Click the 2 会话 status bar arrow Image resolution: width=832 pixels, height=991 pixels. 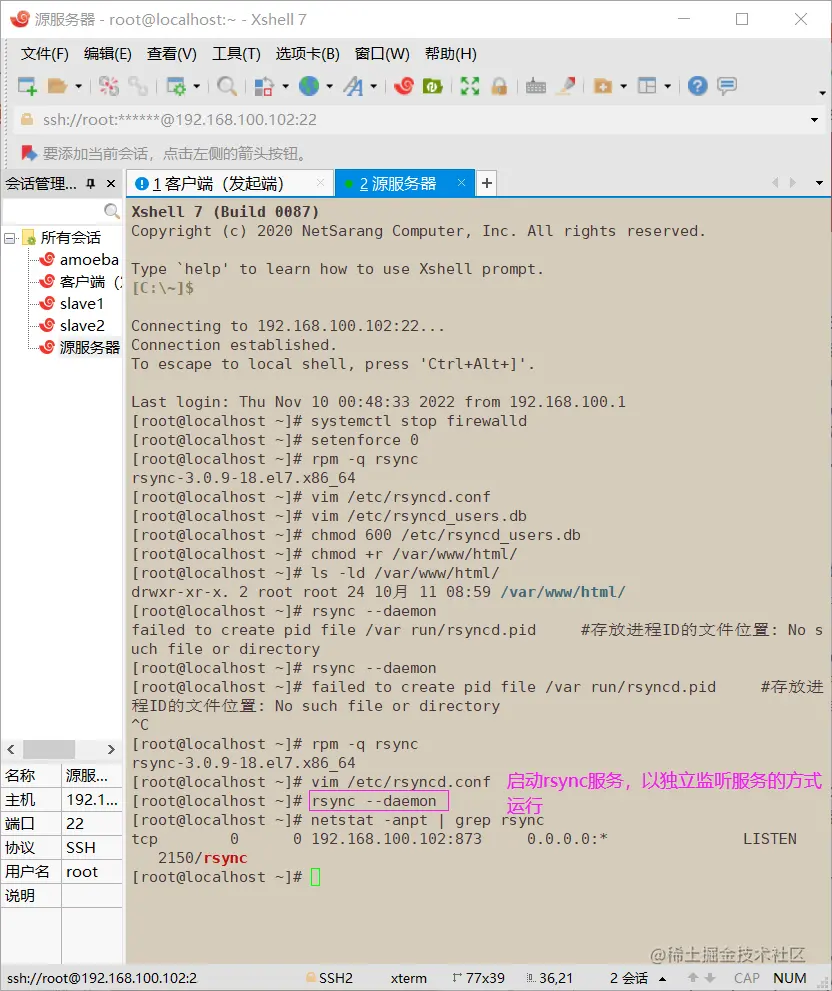pos(663,979)
